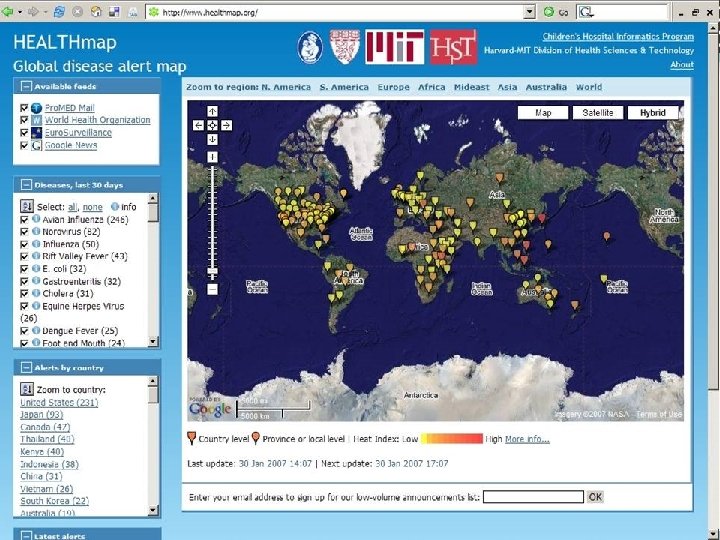Uncheck ProMED Mail feed checkbox
720x540 pixels.
click(24, 108)
